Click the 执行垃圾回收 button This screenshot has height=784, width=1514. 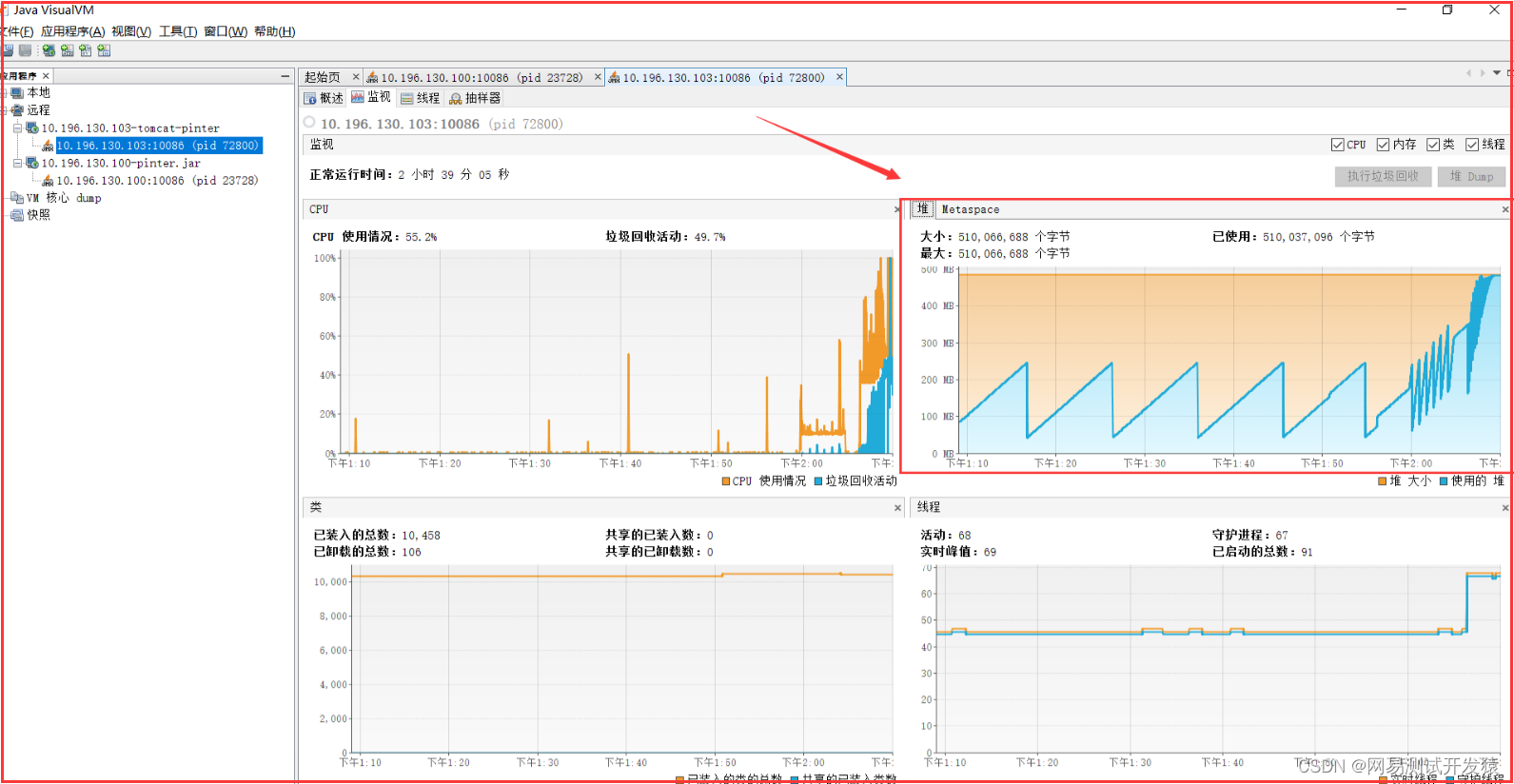pos(1383,176)
